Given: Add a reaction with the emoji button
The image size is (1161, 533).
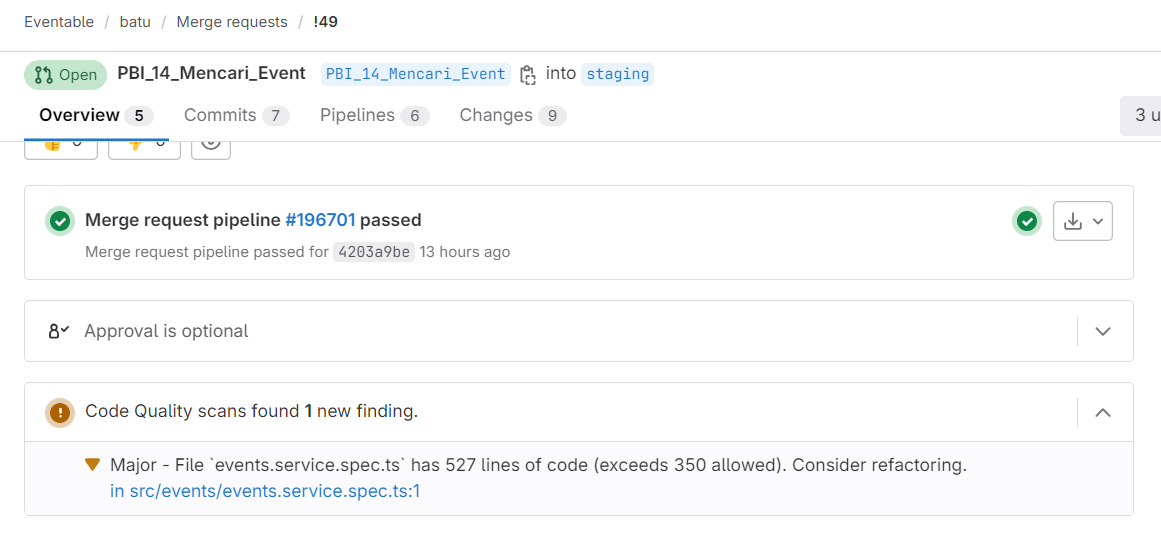Looking at the screenshot, I should 211,146.
